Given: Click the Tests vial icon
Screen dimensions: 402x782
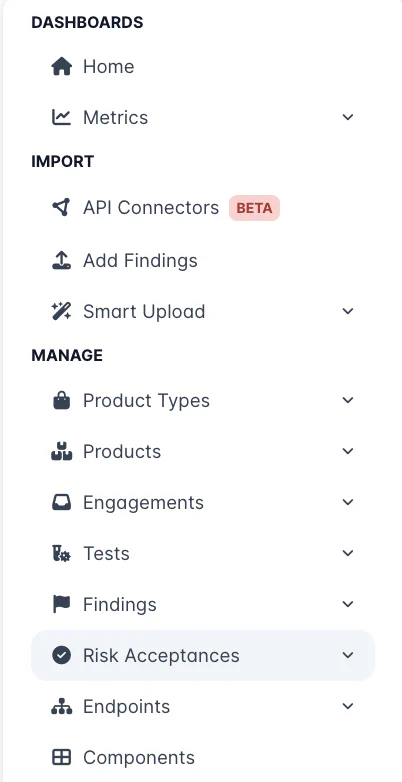Looking at the screenshot, I should coord(61,554).
